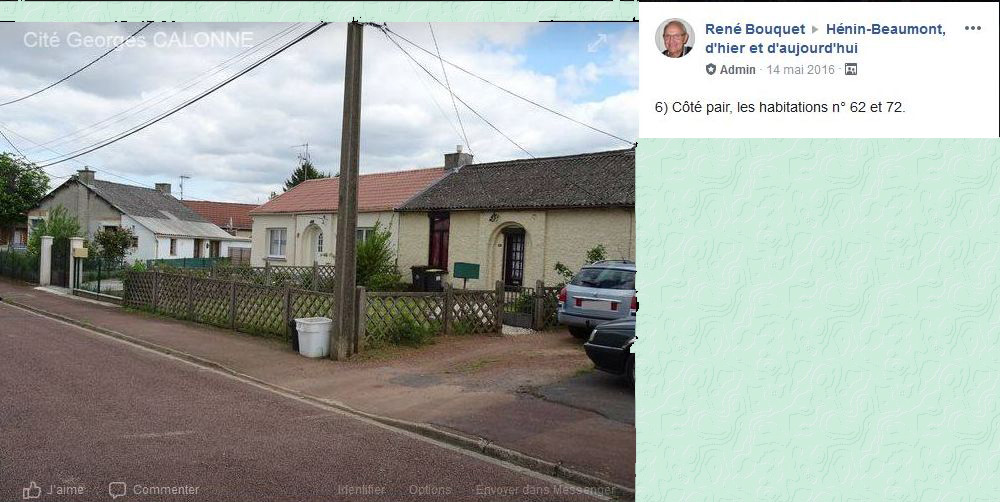Click the thumbs-up J'aime icon
Viewport: 1000px width, 502px height.
[31, 490]
